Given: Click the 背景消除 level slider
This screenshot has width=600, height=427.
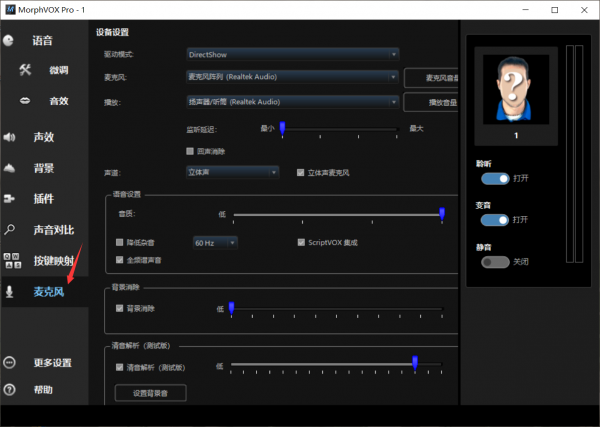Looking at the screenshot, I should [337, 309].
